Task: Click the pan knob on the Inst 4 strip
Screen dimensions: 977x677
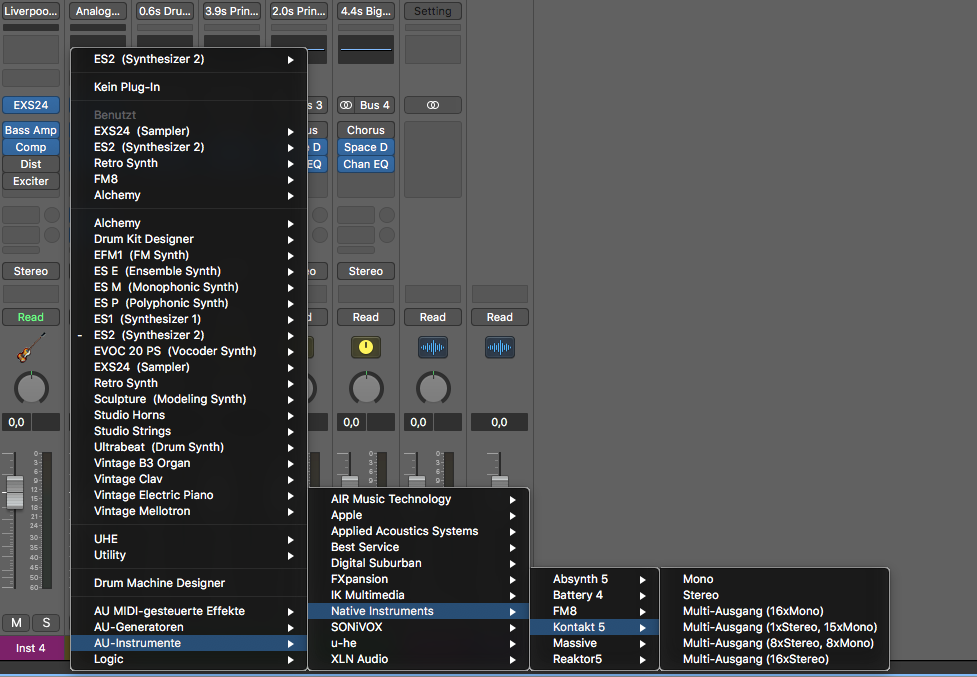Action: tap(31, 388)
